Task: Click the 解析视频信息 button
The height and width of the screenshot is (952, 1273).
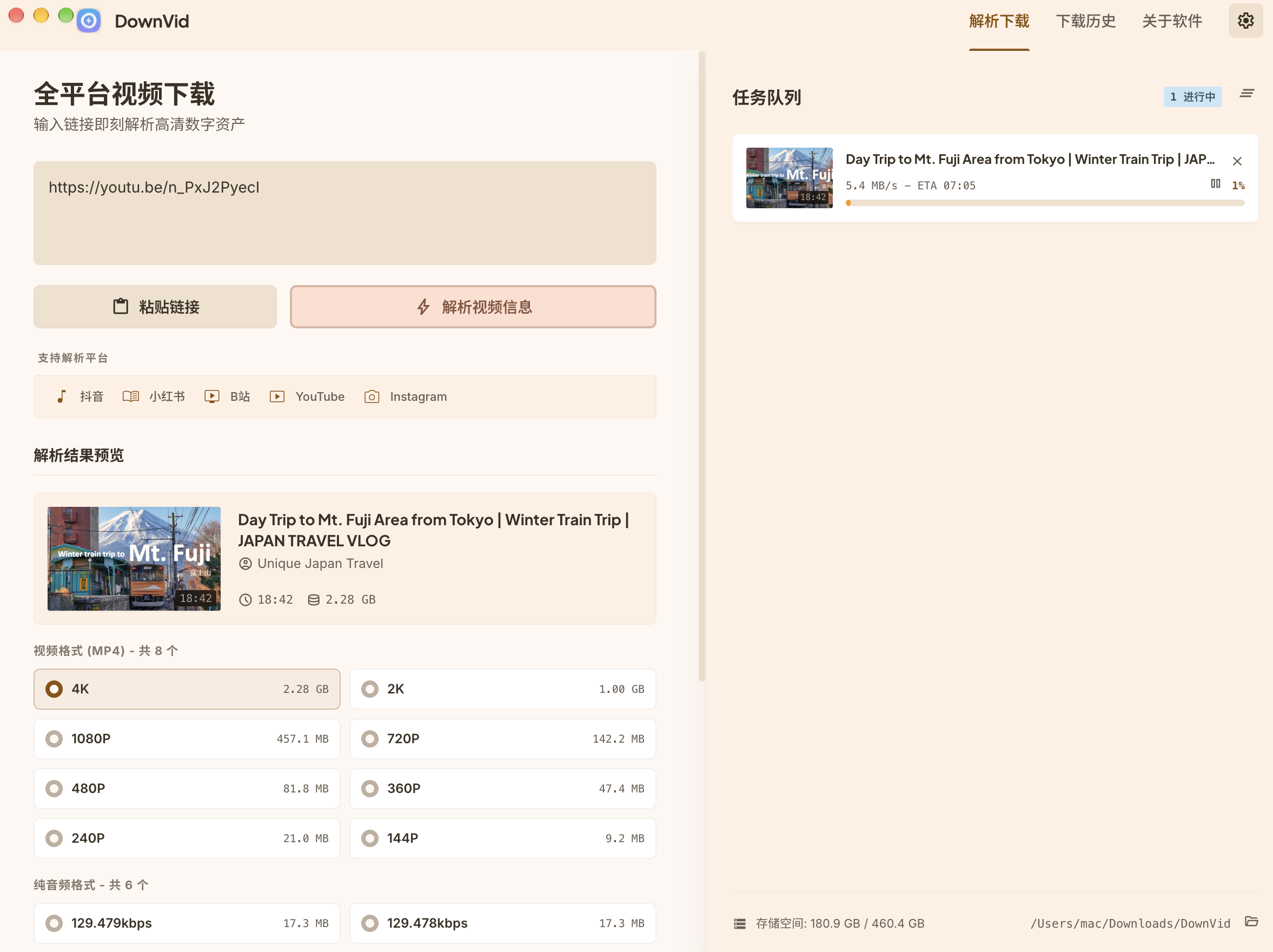Action: (x=473, y=307)
